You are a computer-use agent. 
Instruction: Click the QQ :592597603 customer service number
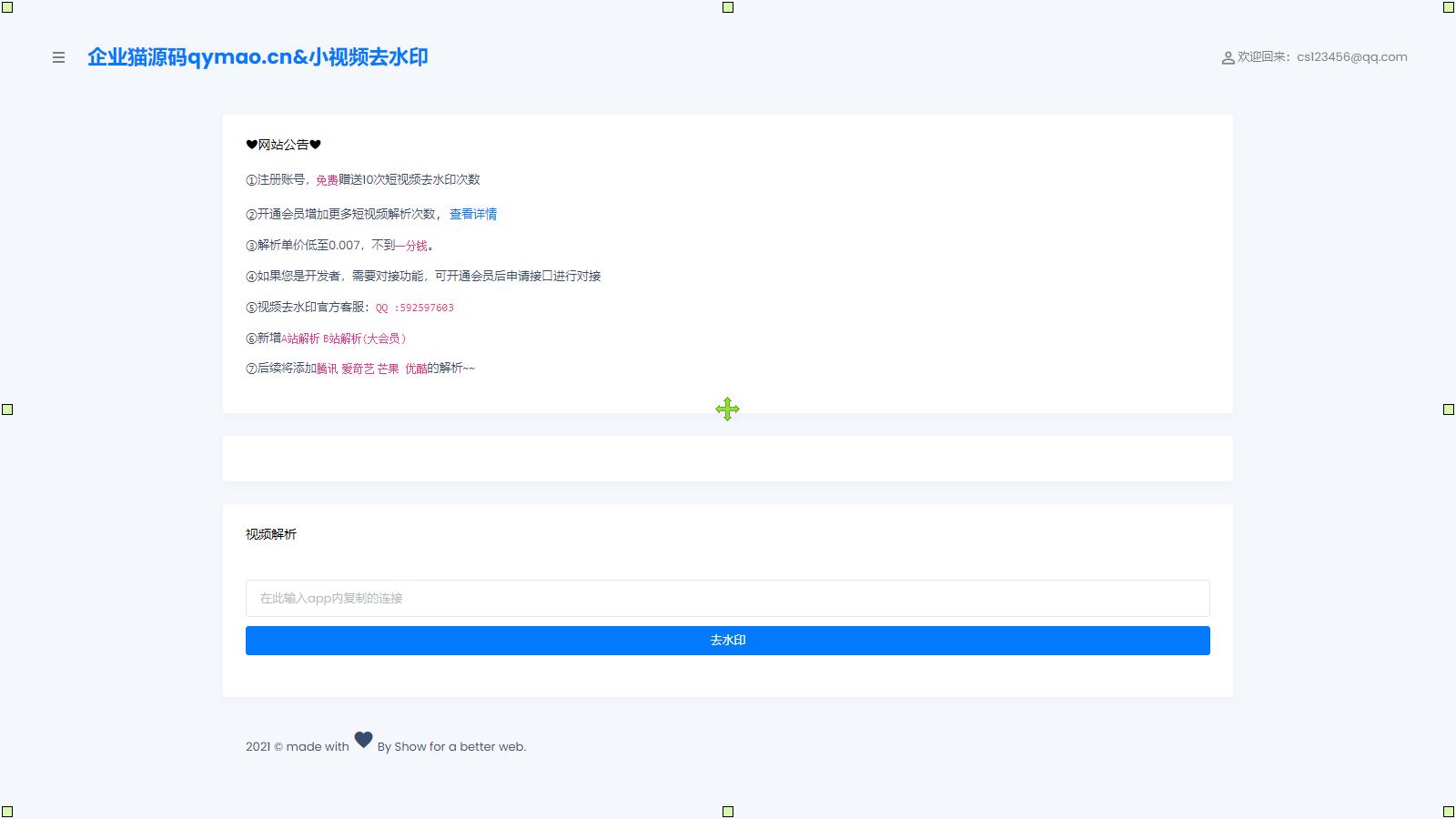414,308
